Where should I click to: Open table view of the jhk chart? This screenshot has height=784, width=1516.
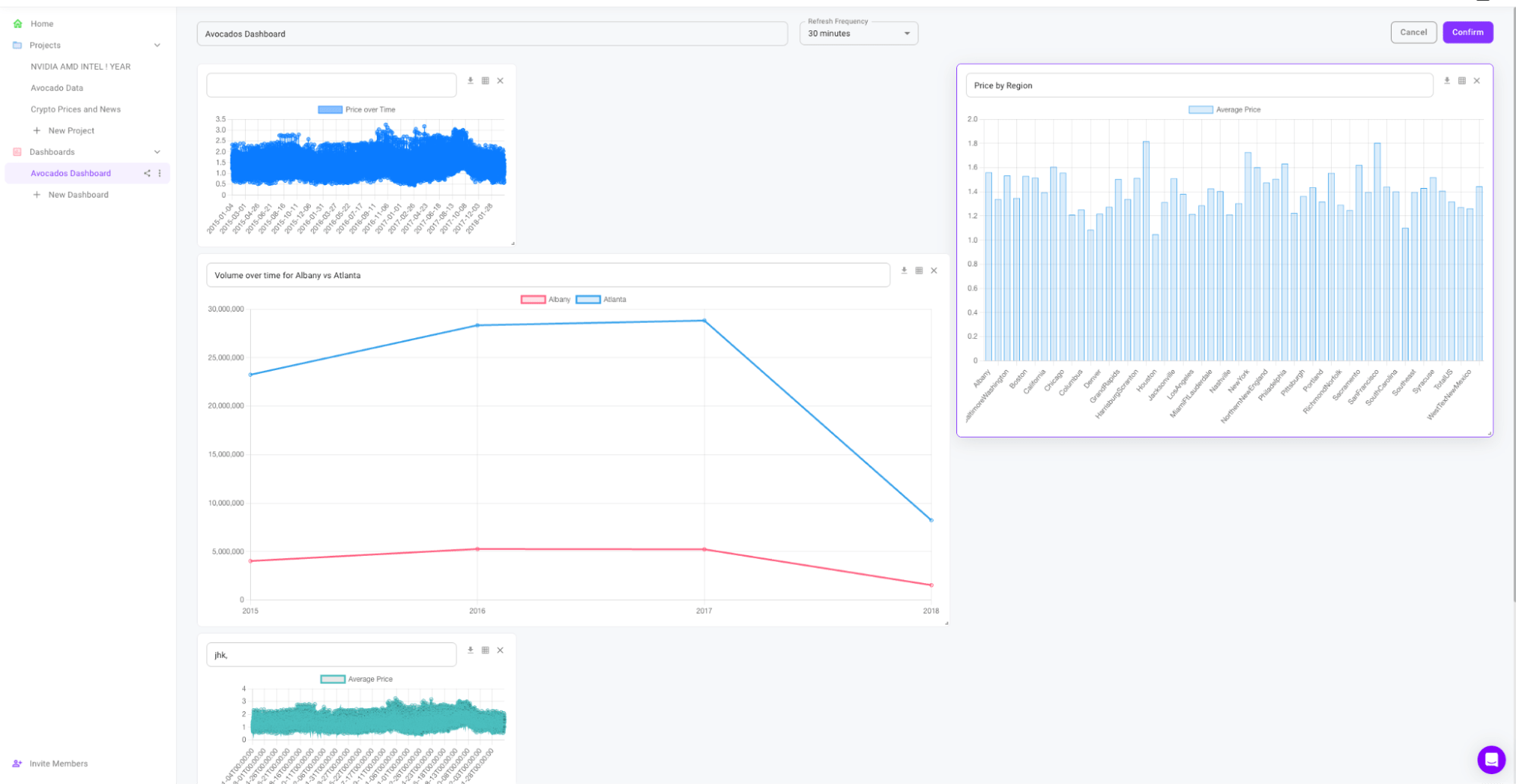(x=485, y=650)
